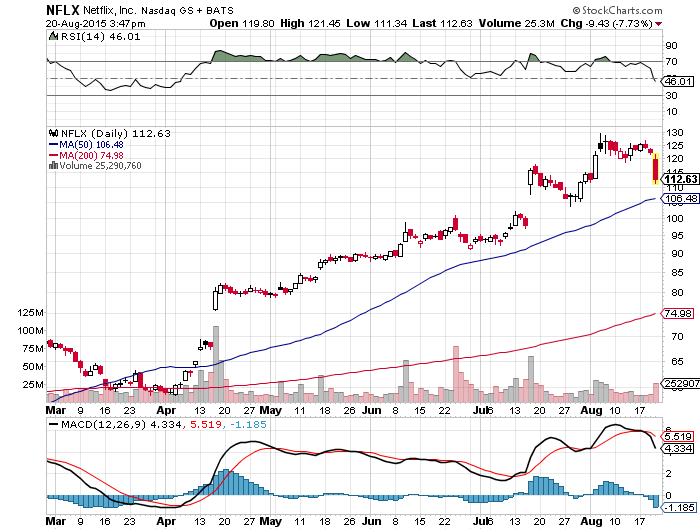Click the RSI axis label 90
The height and width of the screenshot is (530, 700).
[671, 46]
